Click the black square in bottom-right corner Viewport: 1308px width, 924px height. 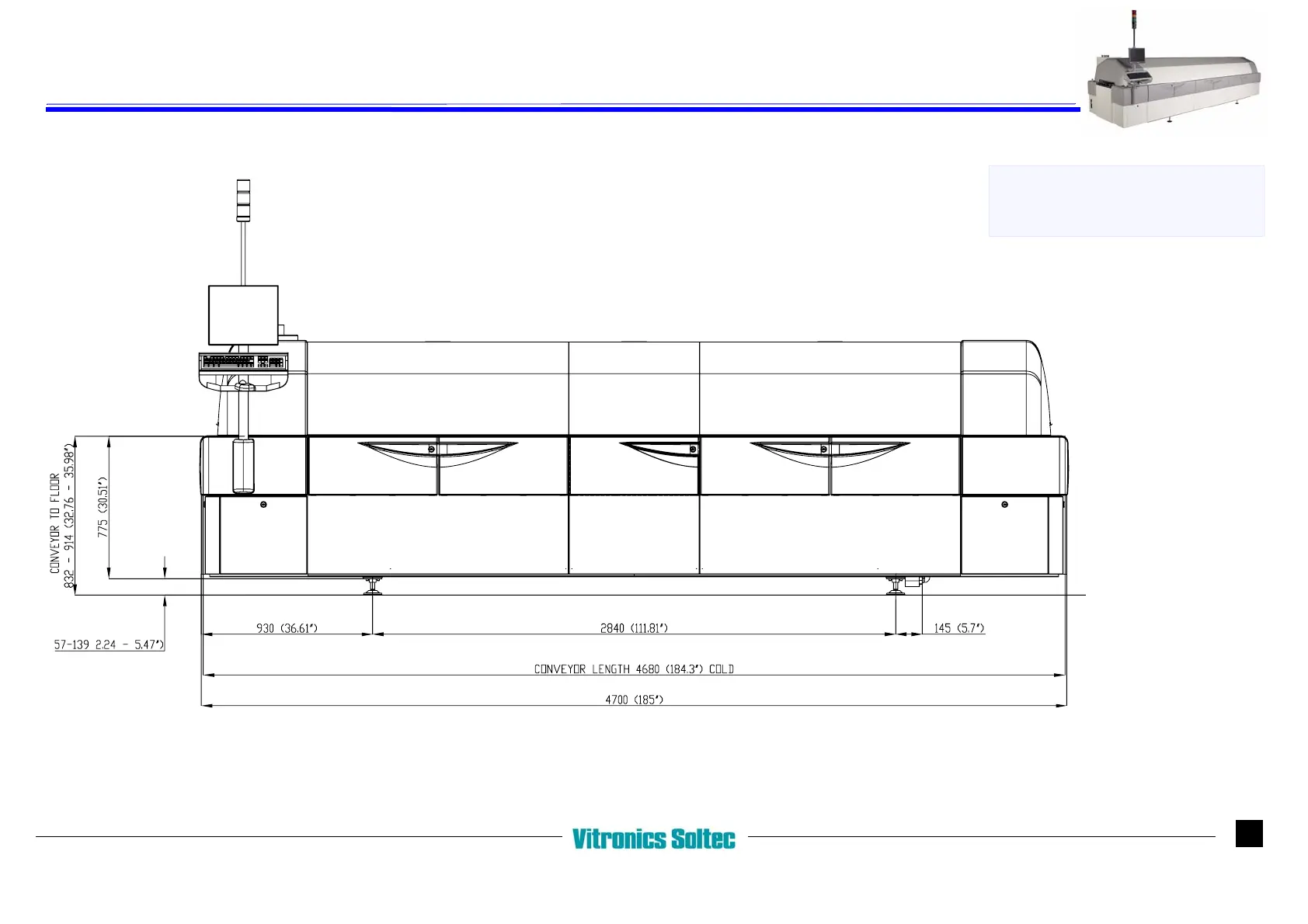[1249, 833]
